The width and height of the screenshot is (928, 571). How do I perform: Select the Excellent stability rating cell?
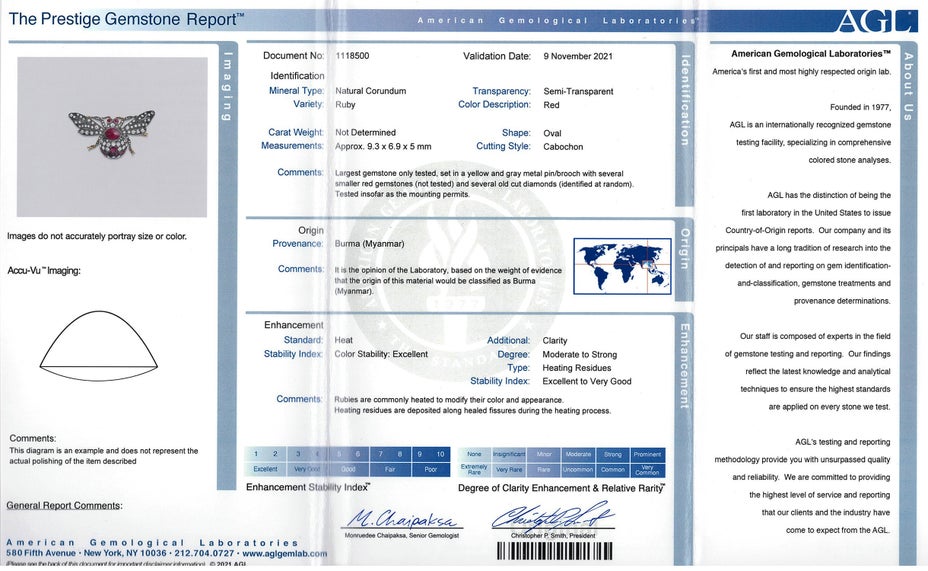(265, 469)
